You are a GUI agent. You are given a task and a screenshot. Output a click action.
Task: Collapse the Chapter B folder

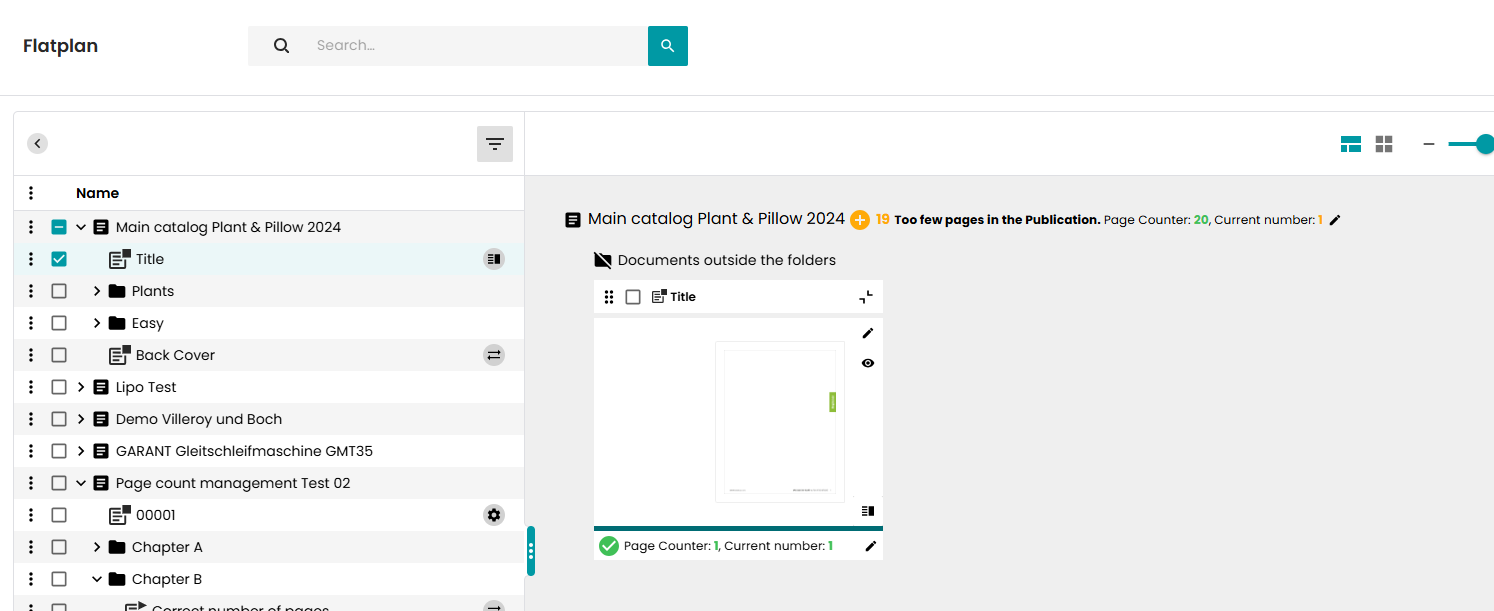coord(96,578)
